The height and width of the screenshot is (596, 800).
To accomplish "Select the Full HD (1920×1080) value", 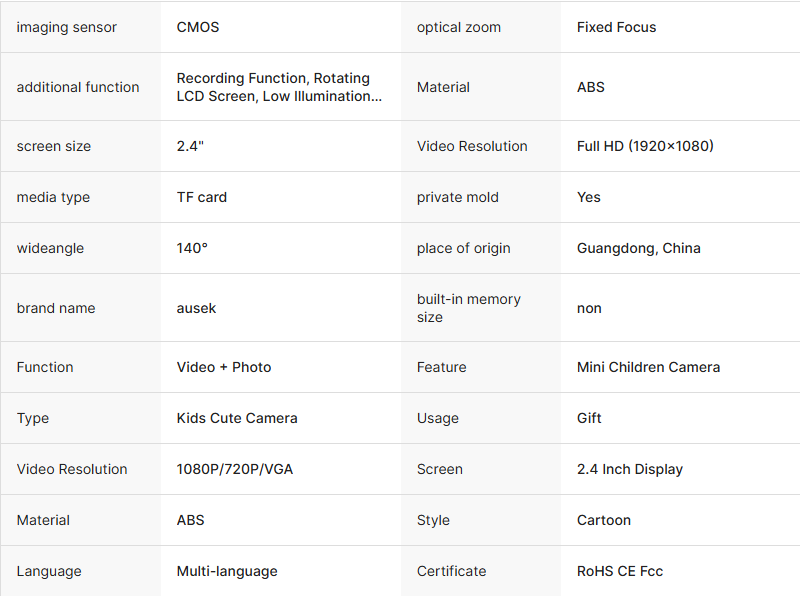I will (x=645, y=146).
